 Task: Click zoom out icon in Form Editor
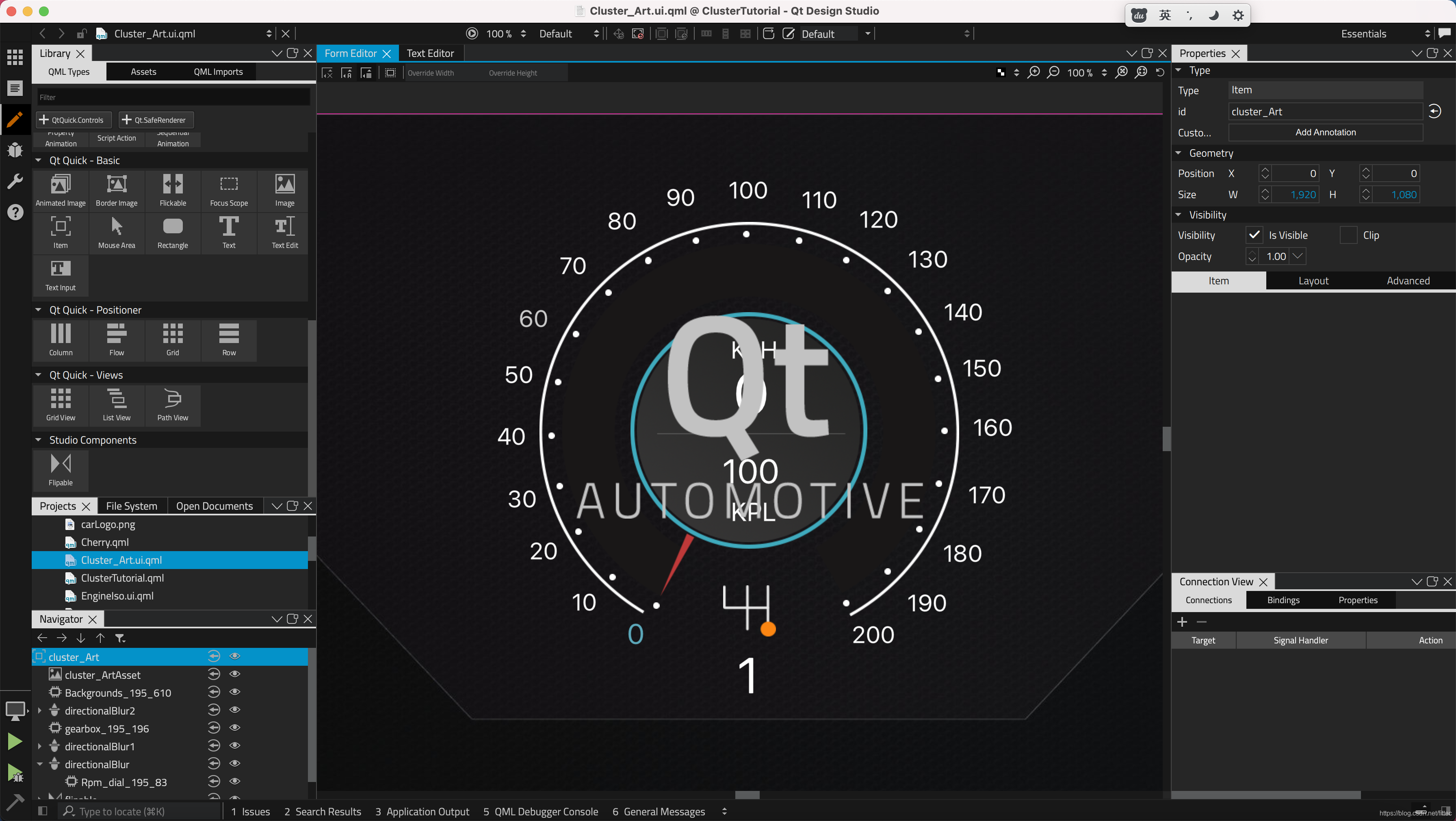pyautogui.click(x=1053, y=72)
